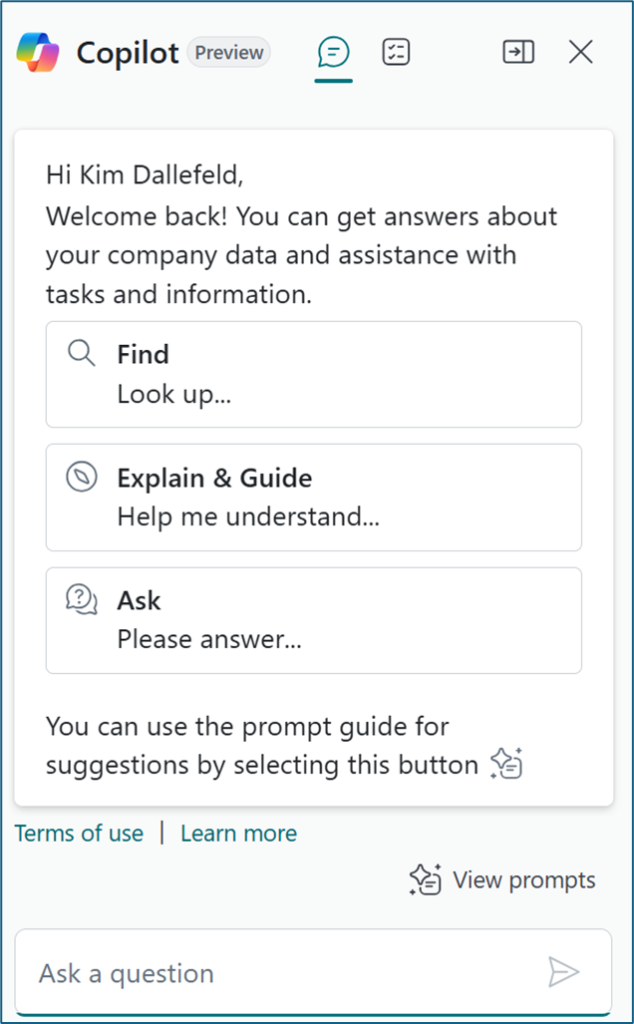This screenshot has width=634, height=1024.
Task: Select the Find 'Look up...' prompt card
Action: [x=313, y=374]
